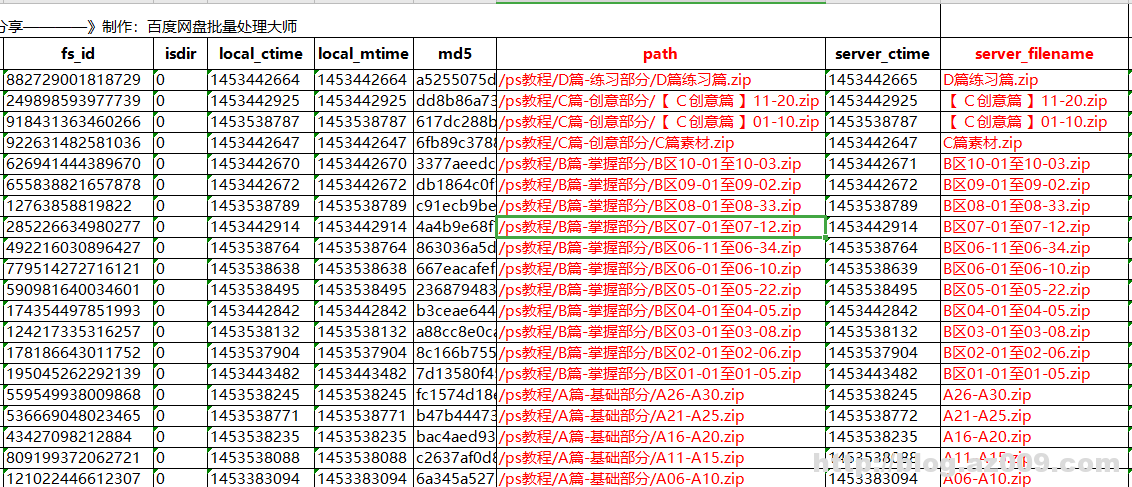Select the server_filename cell B区01-01至01-05.zip
Screen dimensions: 1132x487
1017,374
